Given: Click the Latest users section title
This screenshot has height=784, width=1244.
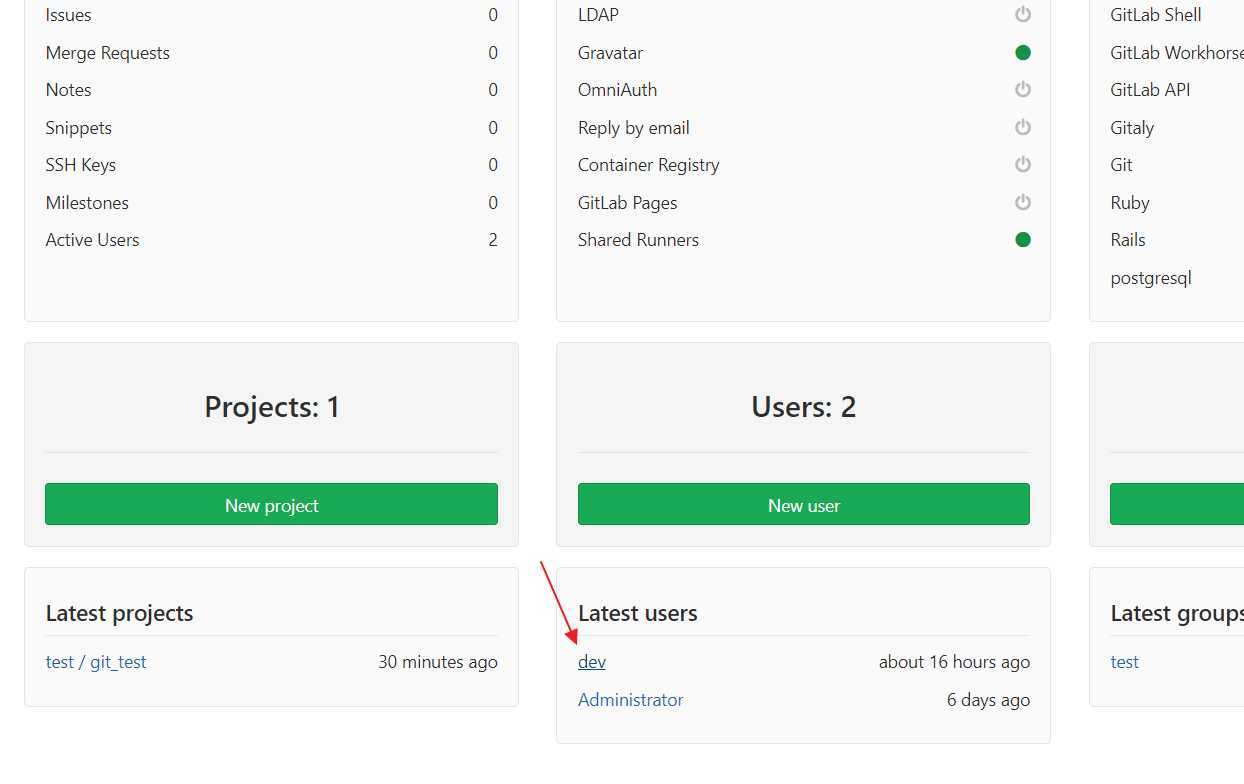Looking at the screenshot, I should [x=638, y=613].
